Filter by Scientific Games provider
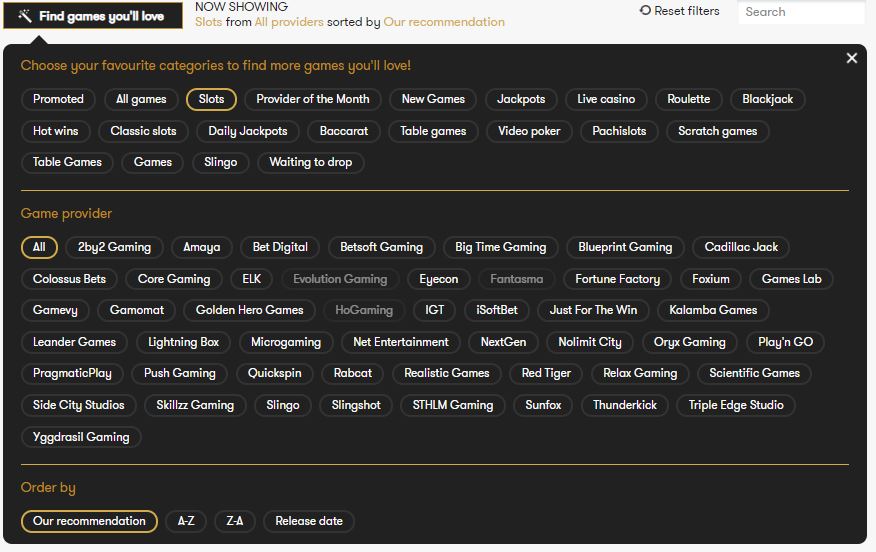This screenshot has height=552, width=876. [x=754, y=373]
